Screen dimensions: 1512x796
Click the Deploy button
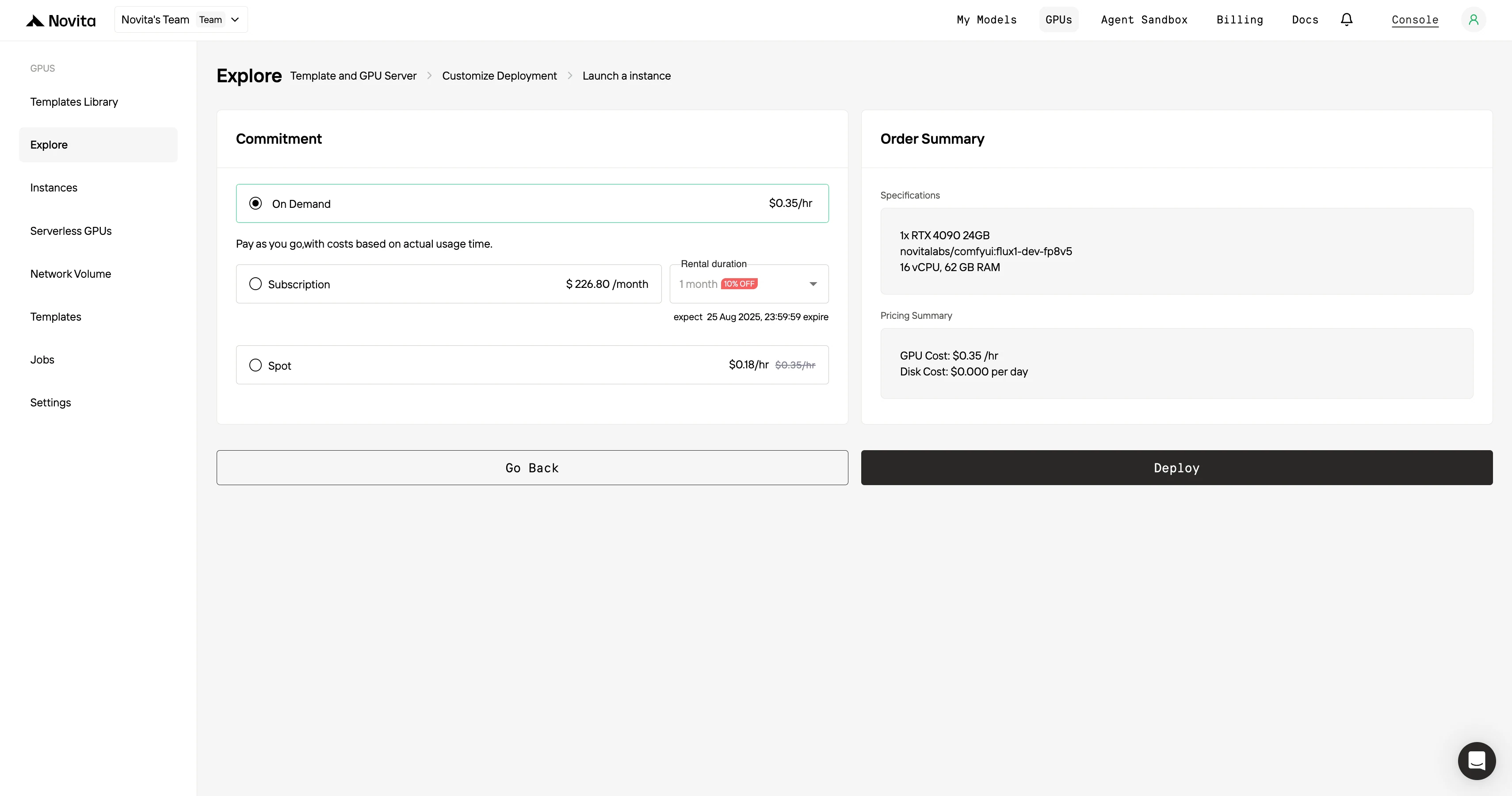[1176, 468]
